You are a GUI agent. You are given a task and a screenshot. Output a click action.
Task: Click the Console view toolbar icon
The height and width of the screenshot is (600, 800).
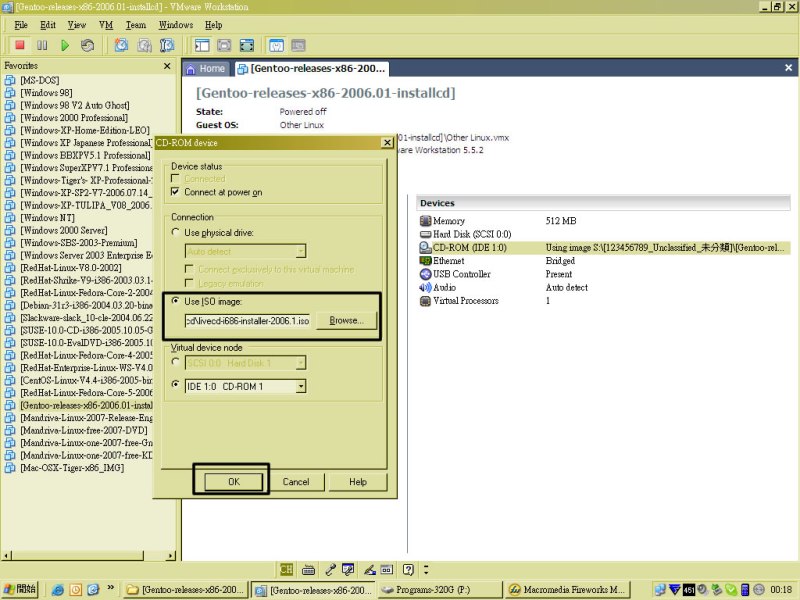298,45
